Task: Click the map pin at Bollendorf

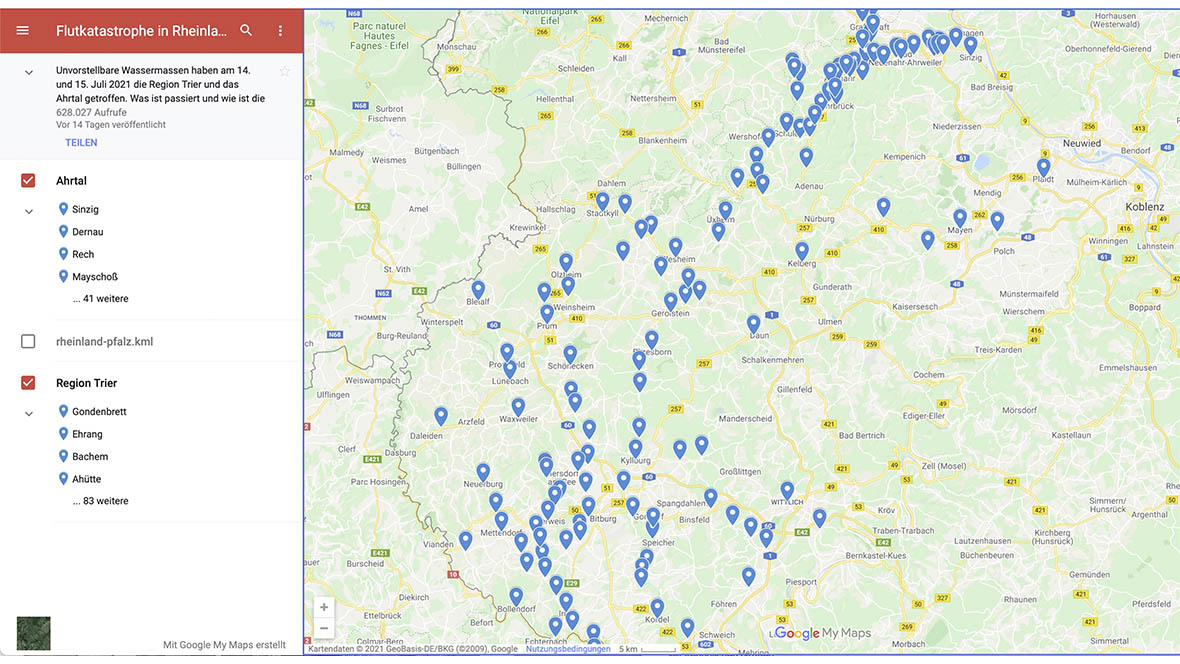Action: 515,599
